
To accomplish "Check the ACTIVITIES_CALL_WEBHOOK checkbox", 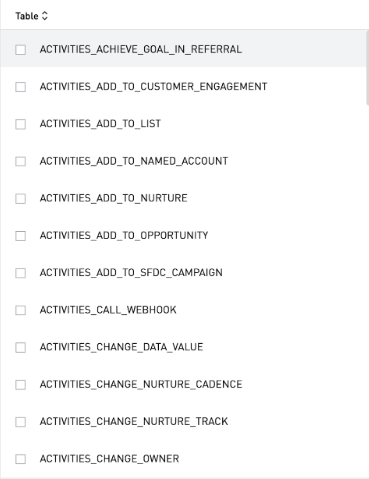I will [x=21, y=310].
